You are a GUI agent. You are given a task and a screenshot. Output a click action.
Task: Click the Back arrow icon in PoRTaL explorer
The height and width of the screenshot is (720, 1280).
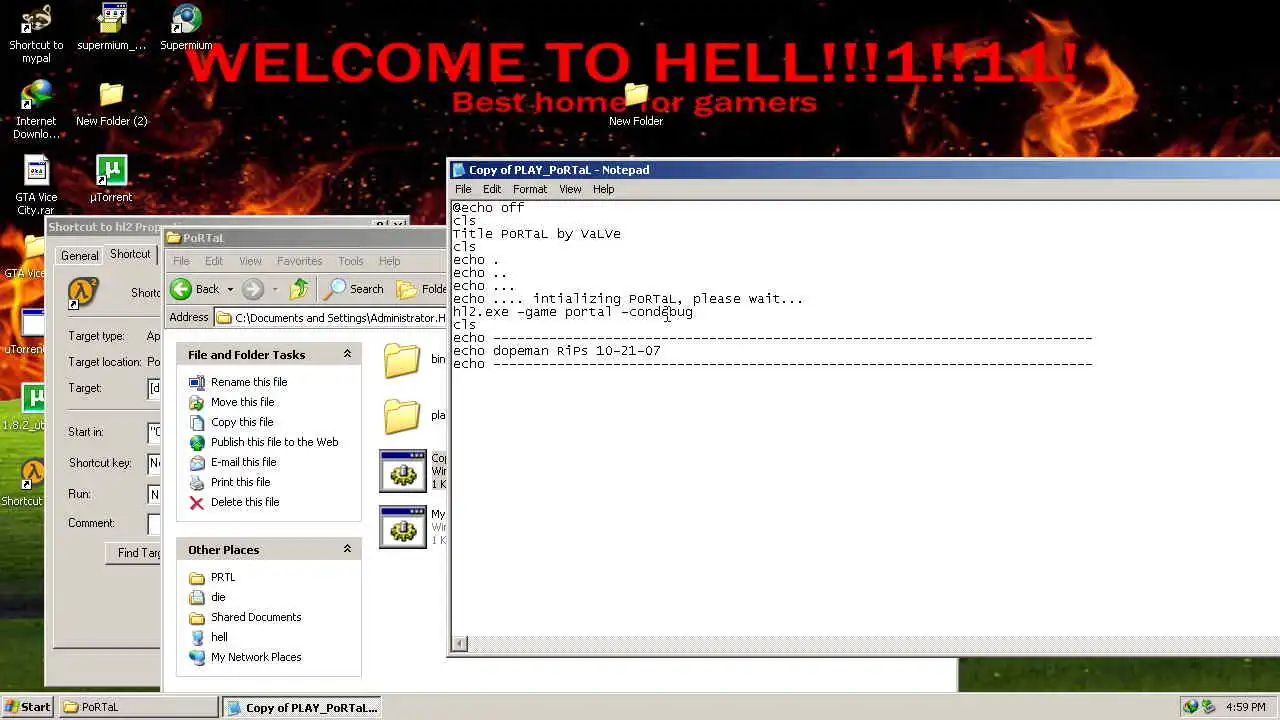point(180,289)
